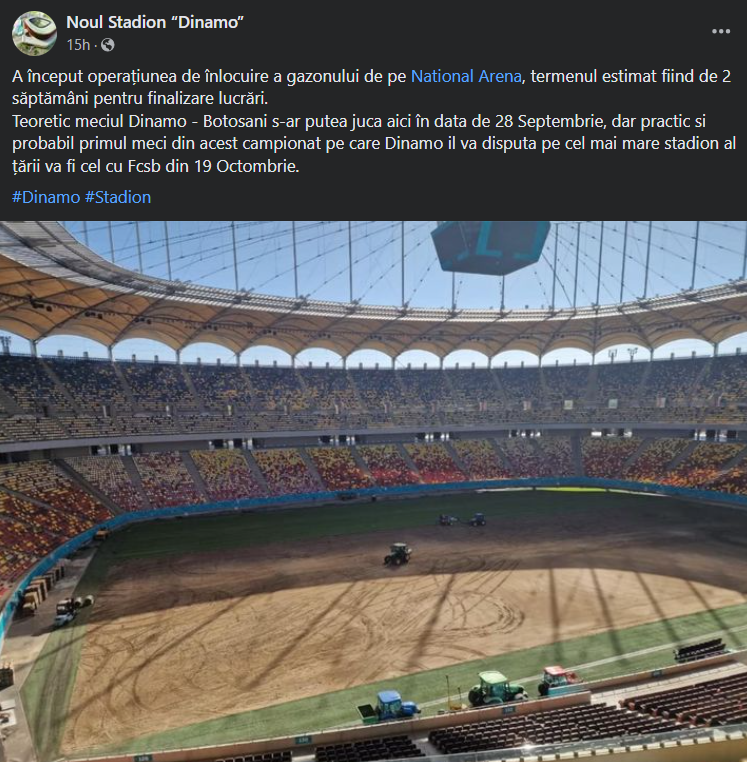
Task: Open the 15h post timestamp
Action: pos(78,45)
